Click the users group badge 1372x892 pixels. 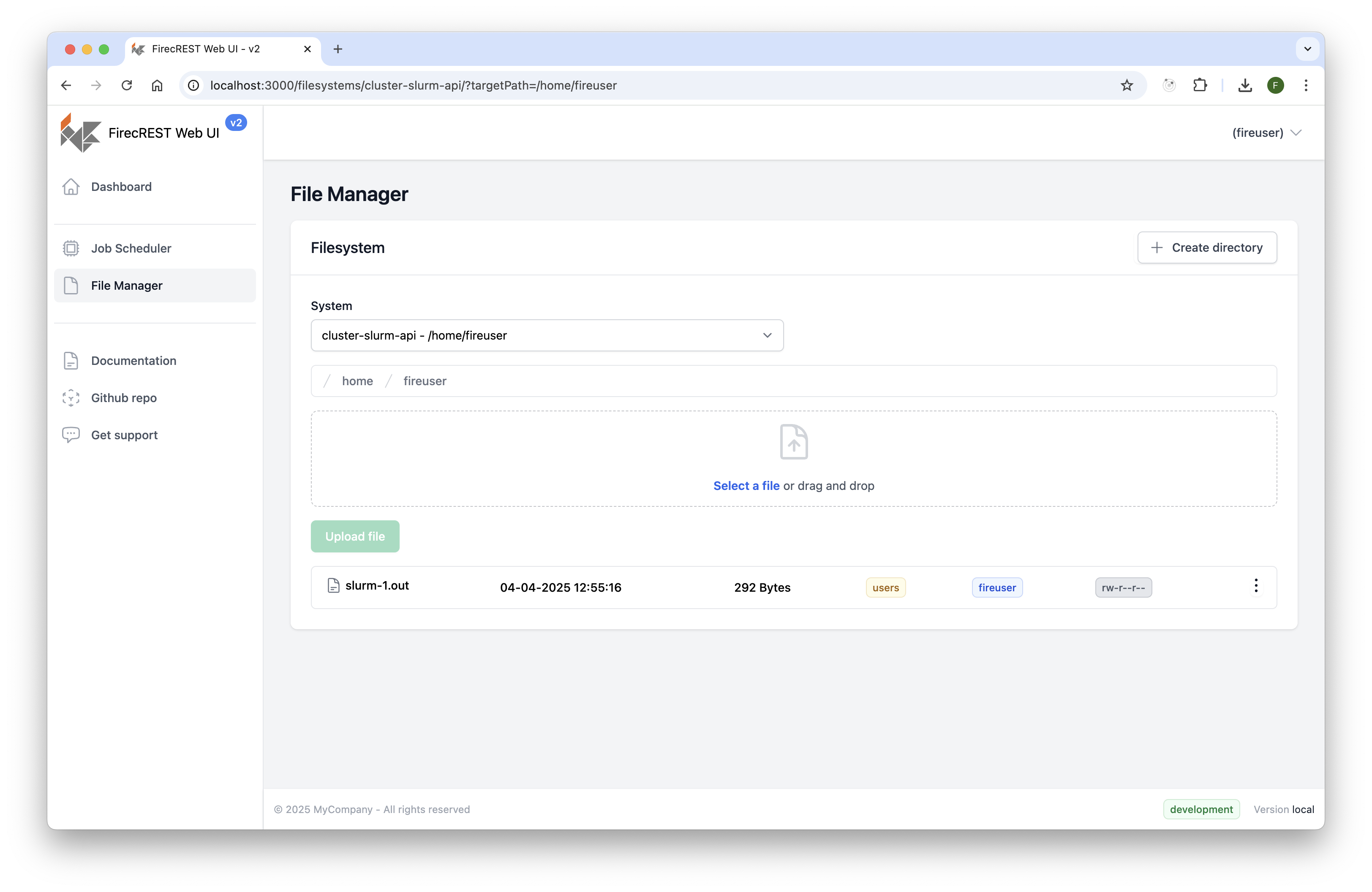[x=885, y=588]
